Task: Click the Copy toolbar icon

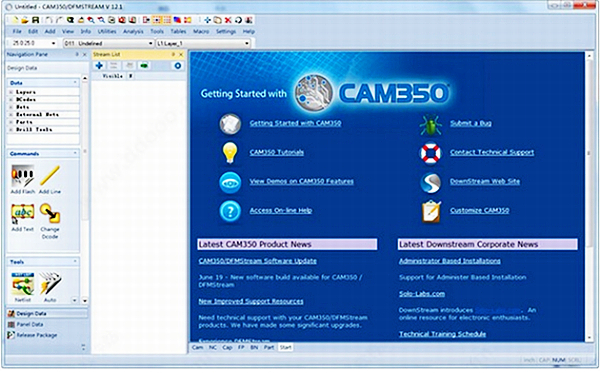Action: [x=217, y=20]
